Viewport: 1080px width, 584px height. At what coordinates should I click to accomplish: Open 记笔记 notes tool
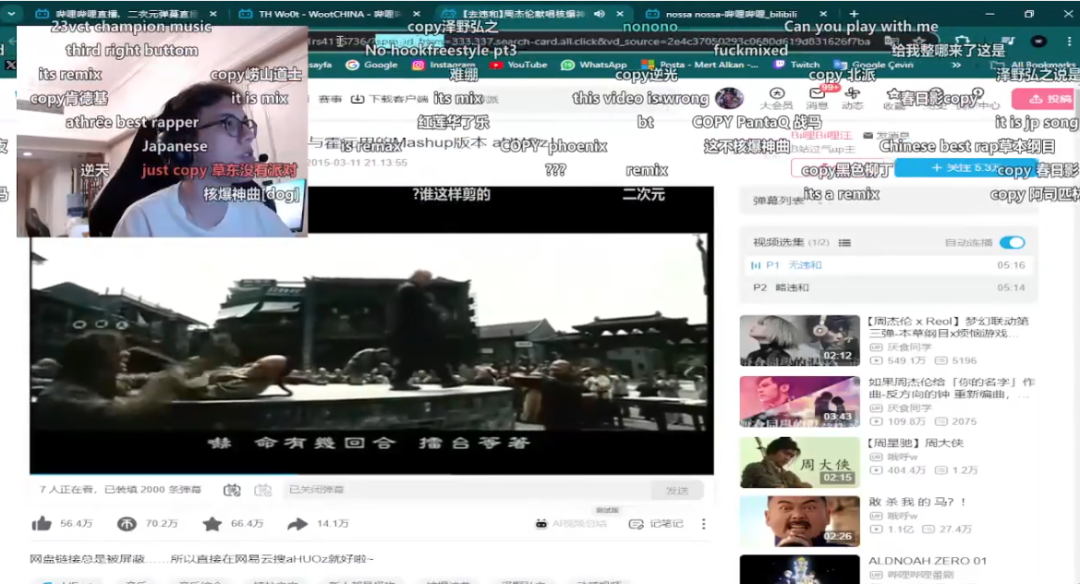coord(656,524)
